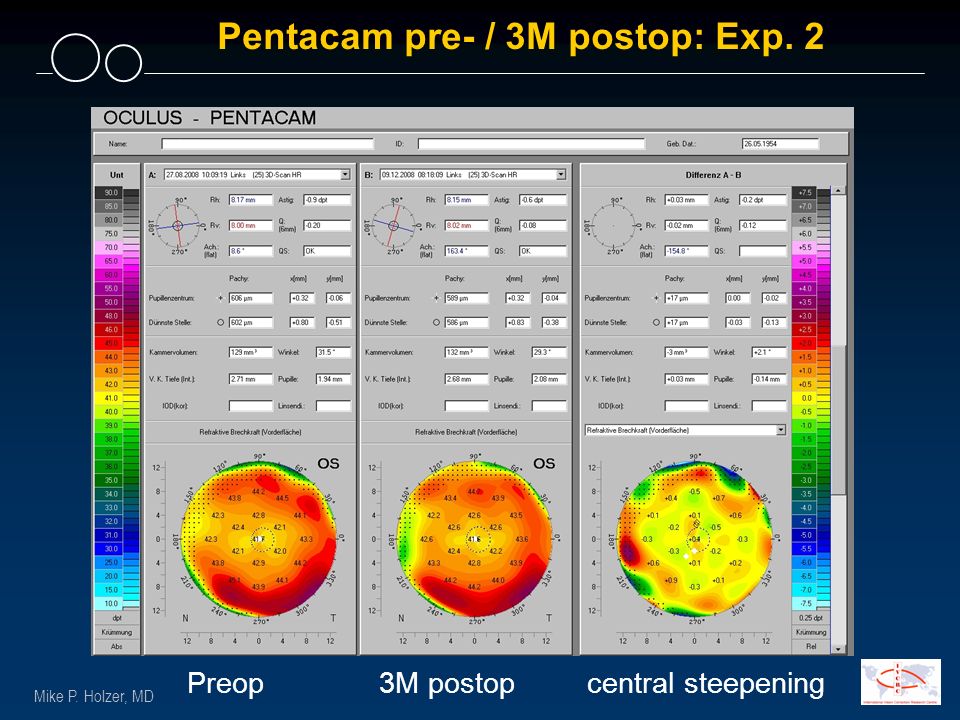Click the 3M postop refractive power map
960x720 pixels.
[475, 539]
